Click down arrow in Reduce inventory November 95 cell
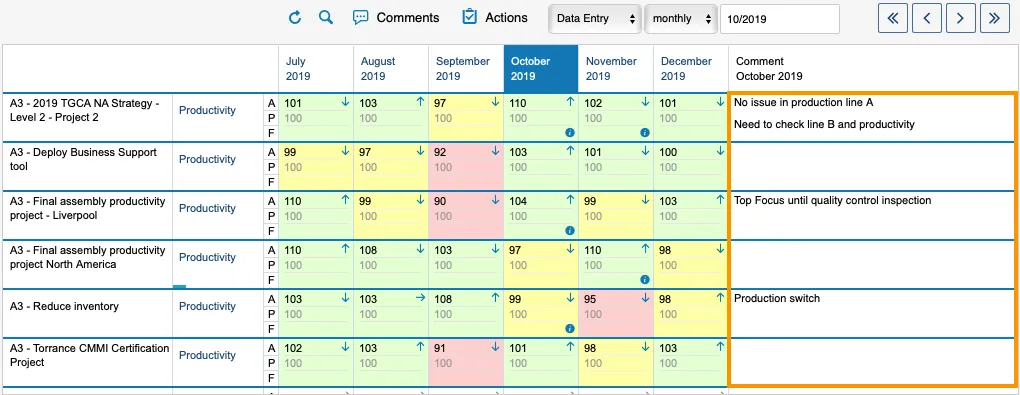The height and width of the screenshot is (395, 1020). point(645,298)
